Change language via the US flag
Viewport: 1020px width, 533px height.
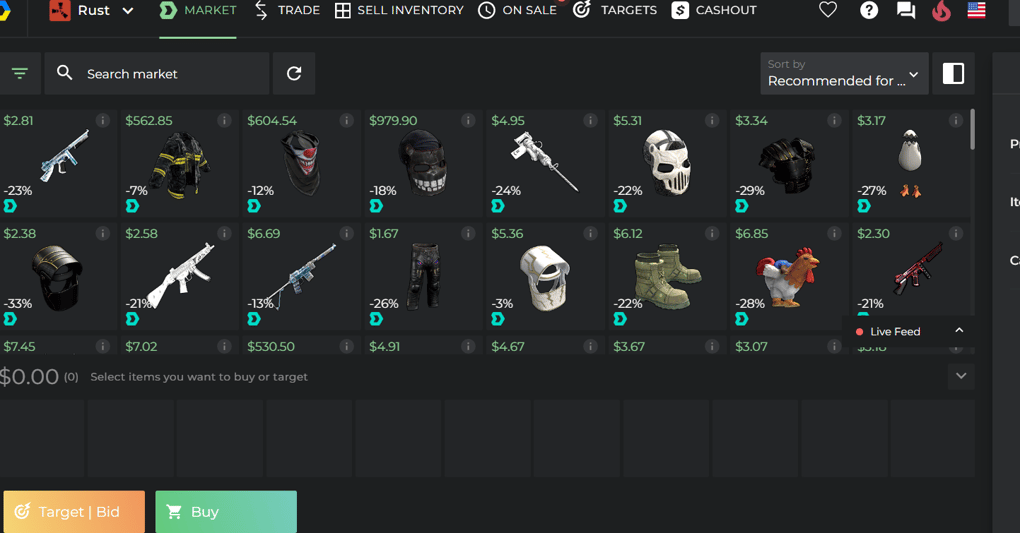click(x=976, y=10)
